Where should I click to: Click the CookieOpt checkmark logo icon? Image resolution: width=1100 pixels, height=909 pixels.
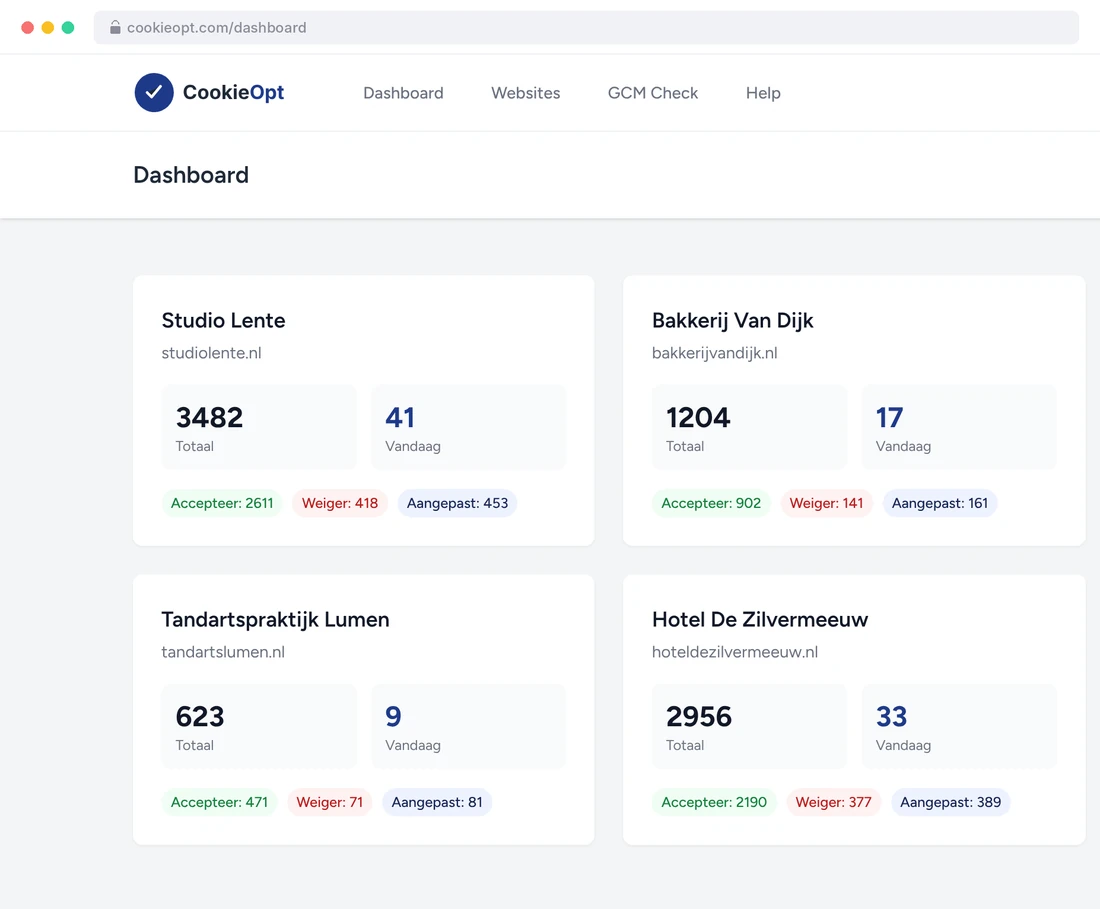pos(154,93)
